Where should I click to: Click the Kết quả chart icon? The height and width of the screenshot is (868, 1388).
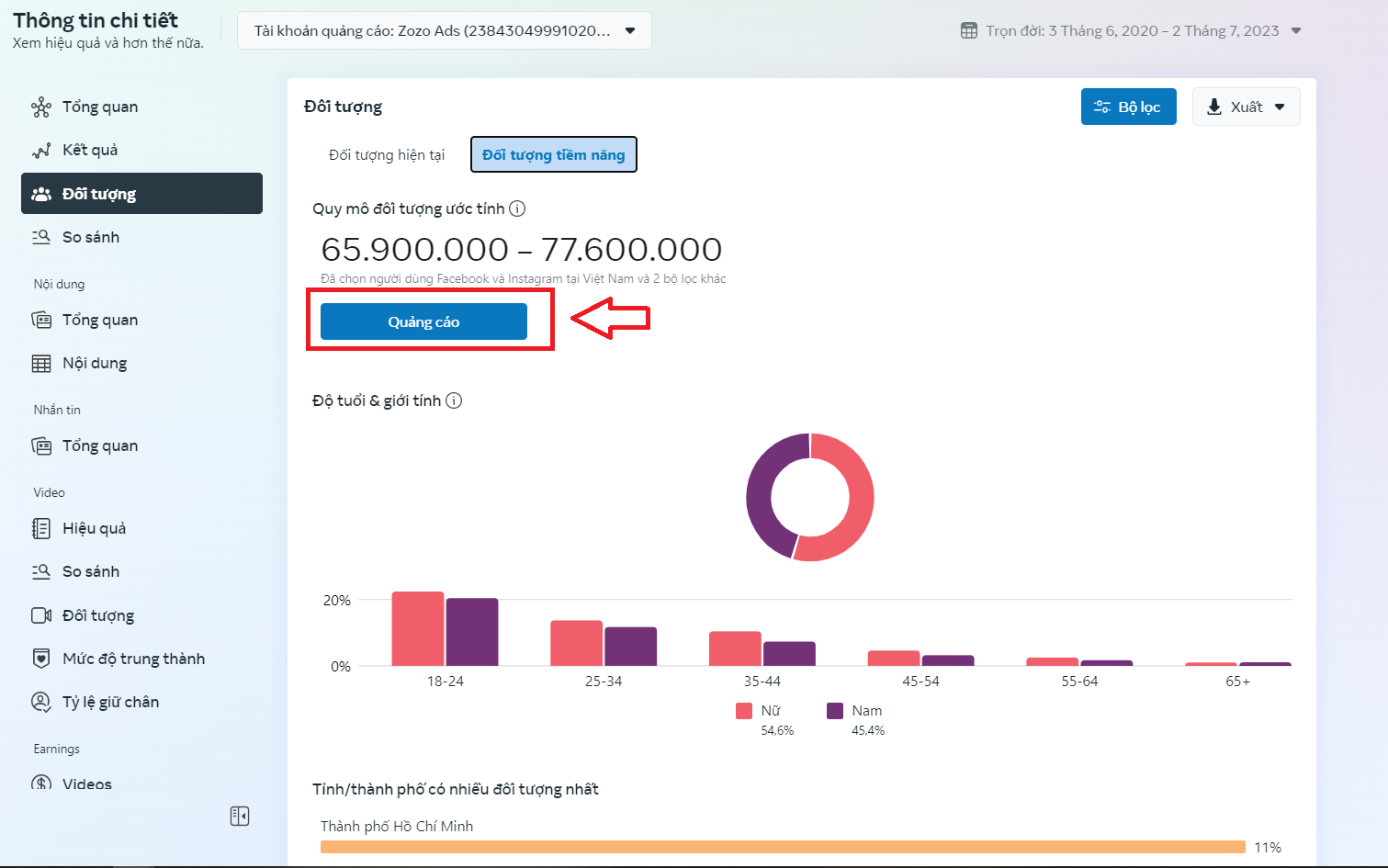click(x=41, y=150)
